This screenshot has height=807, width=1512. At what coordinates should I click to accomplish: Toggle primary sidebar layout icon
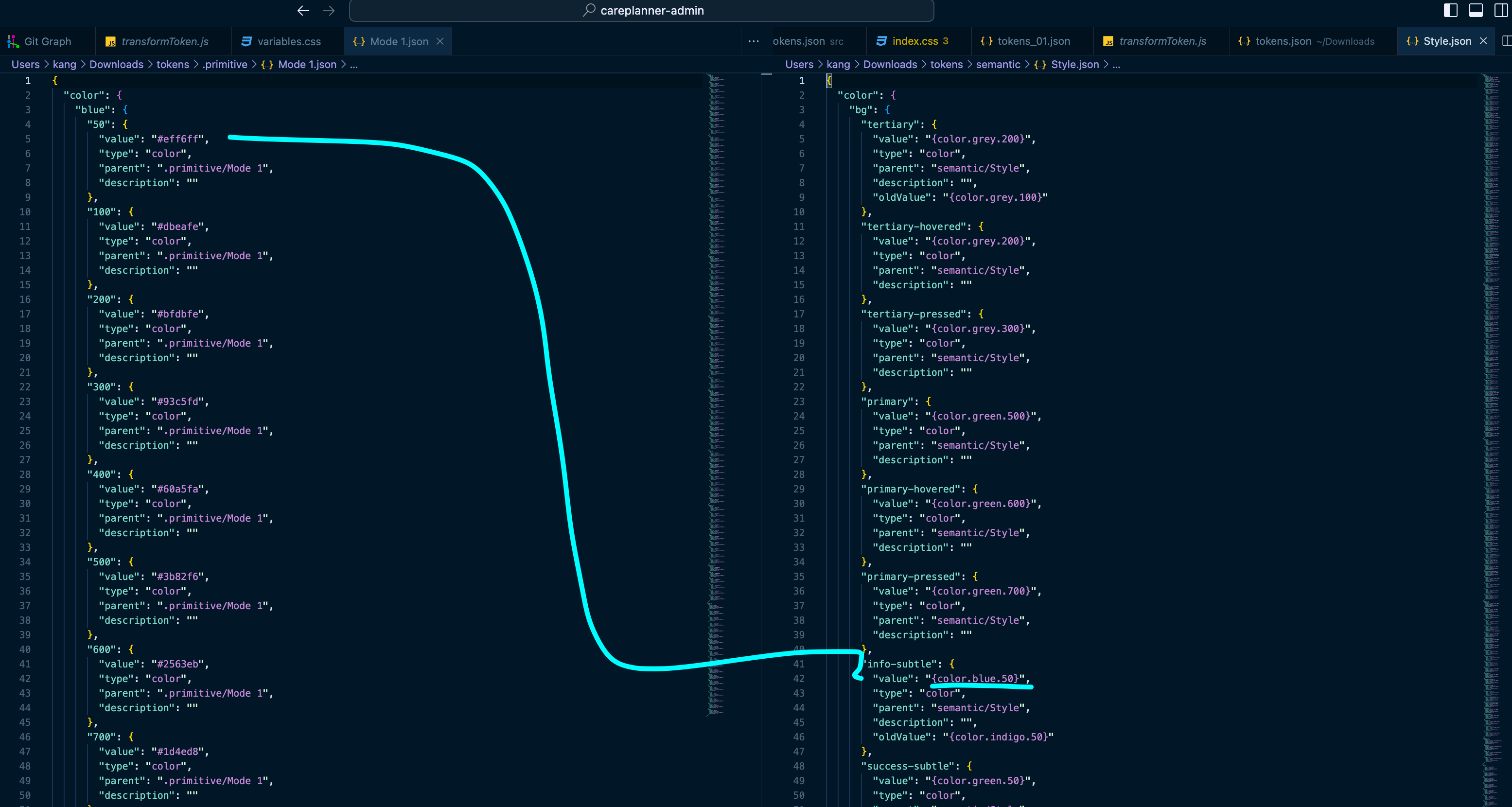1450,10
